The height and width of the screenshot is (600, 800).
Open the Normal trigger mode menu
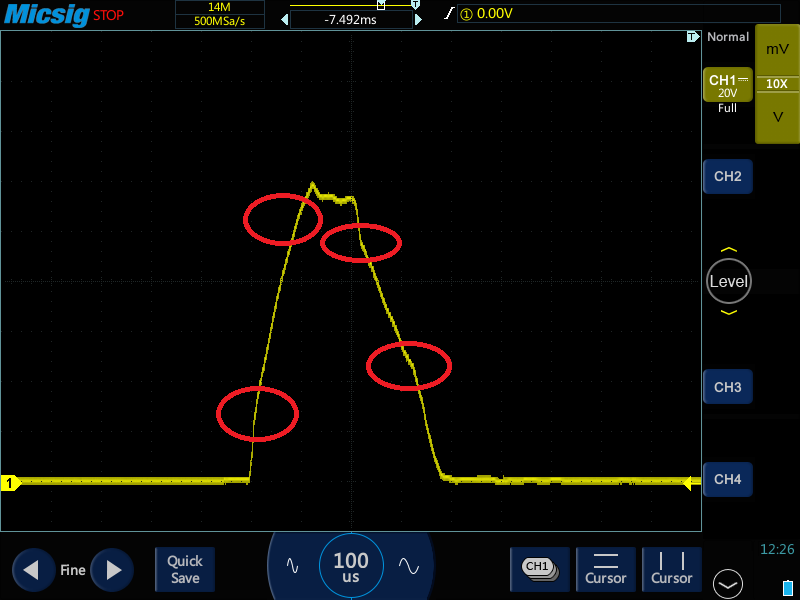(x=727, y=37)
